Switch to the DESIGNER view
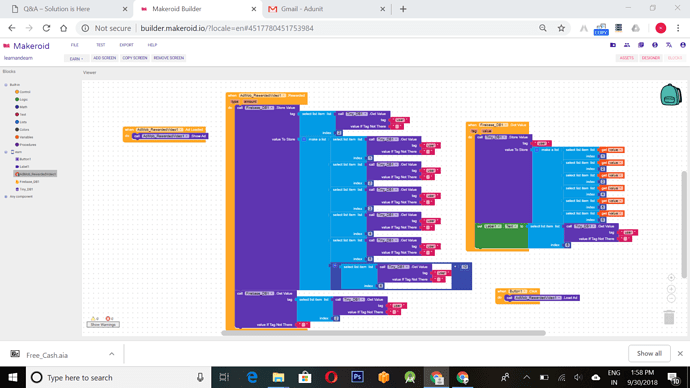Screen dimensions: 690x388 (x=650, y=58)
